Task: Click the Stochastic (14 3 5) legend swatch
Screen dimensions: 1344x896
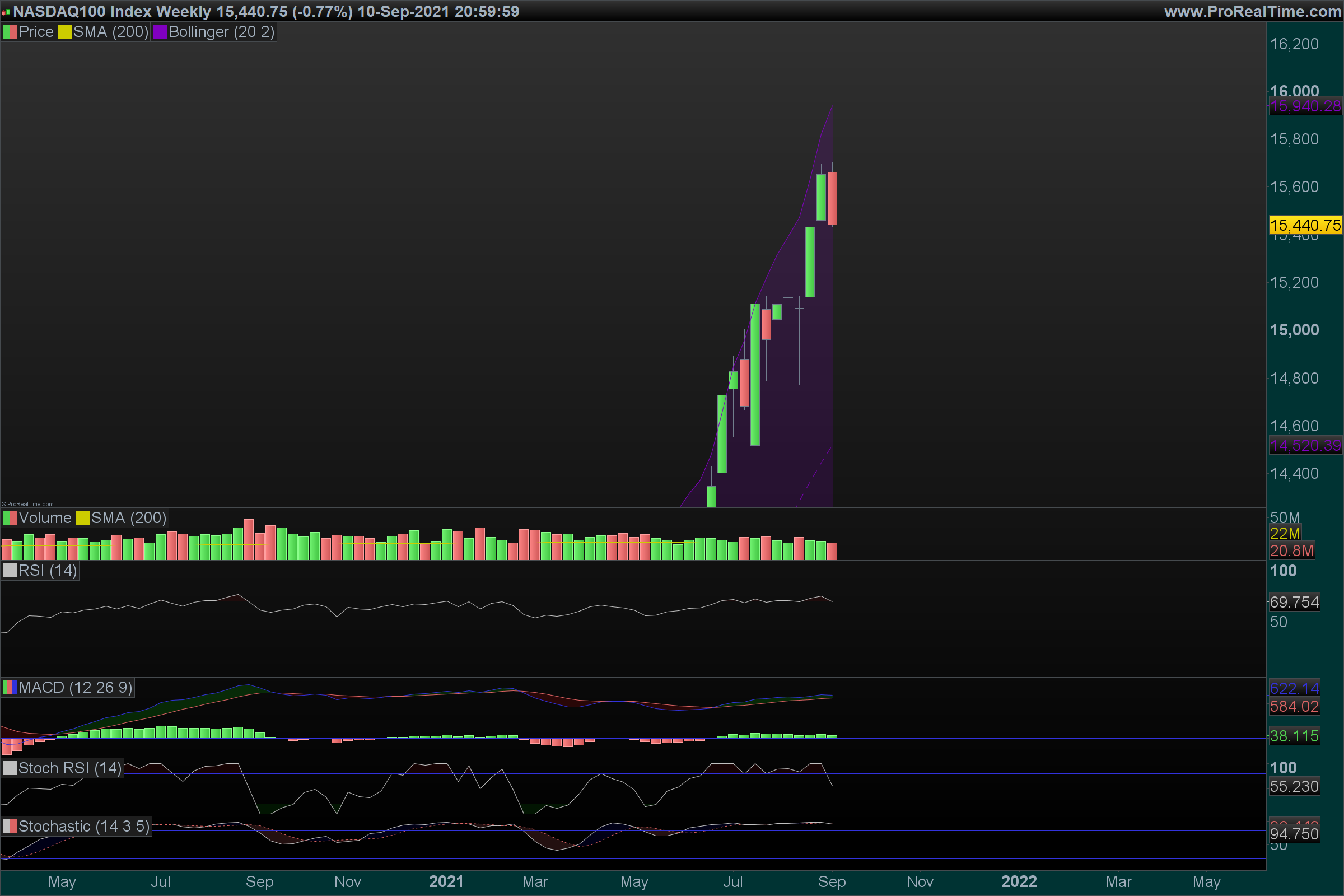Action: coord(10,827)
